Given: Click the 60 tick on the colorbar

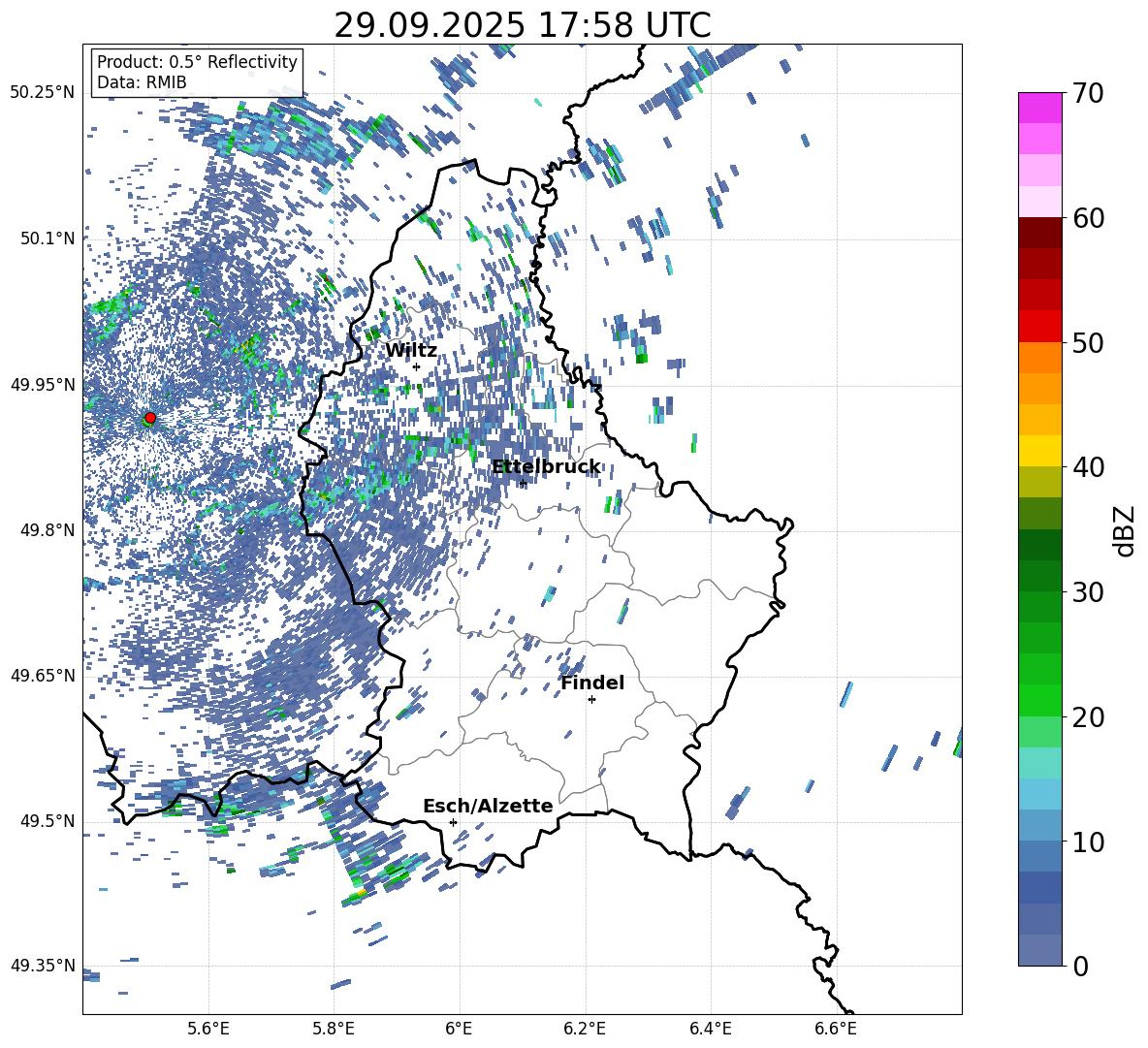Looking at the screenshot, I should click(x=1088, y=218).
